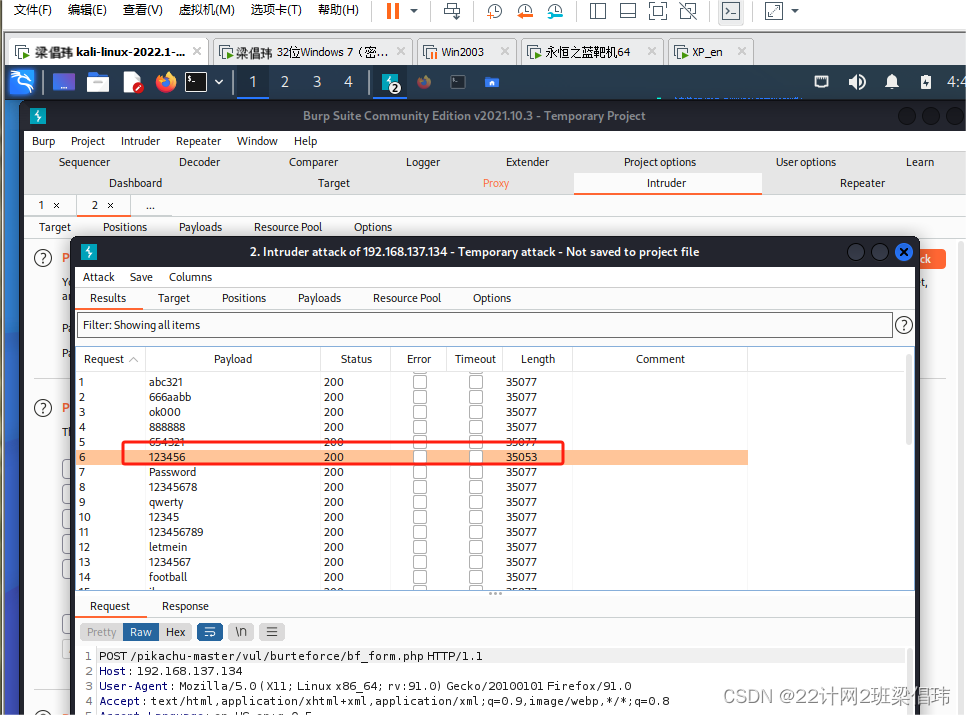Open the Kali dragon applications menu

23,82
